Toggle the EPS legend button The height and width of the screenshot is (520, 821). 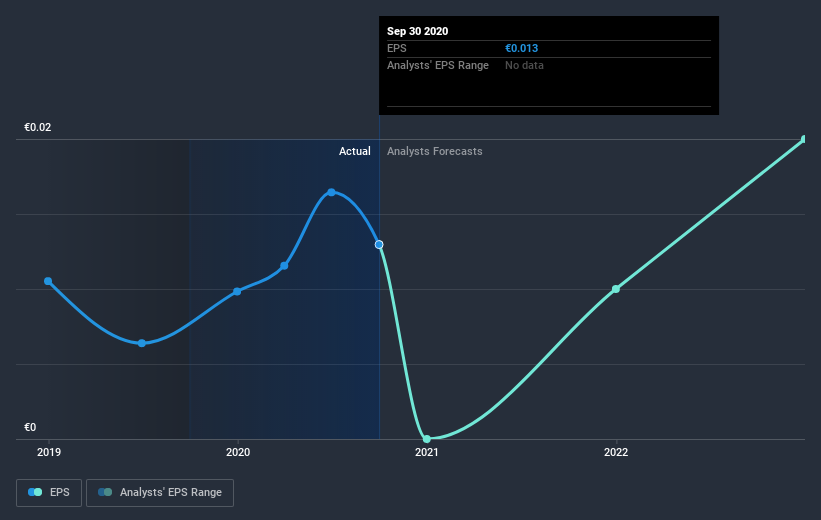click(49, 493)
